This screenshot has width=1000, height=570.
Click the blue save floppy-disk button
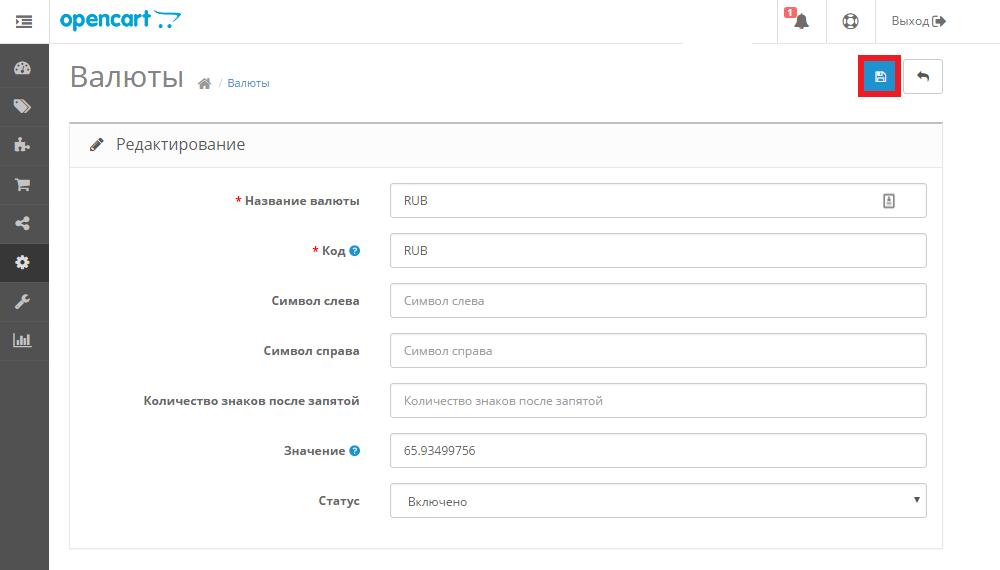point(880,77)
